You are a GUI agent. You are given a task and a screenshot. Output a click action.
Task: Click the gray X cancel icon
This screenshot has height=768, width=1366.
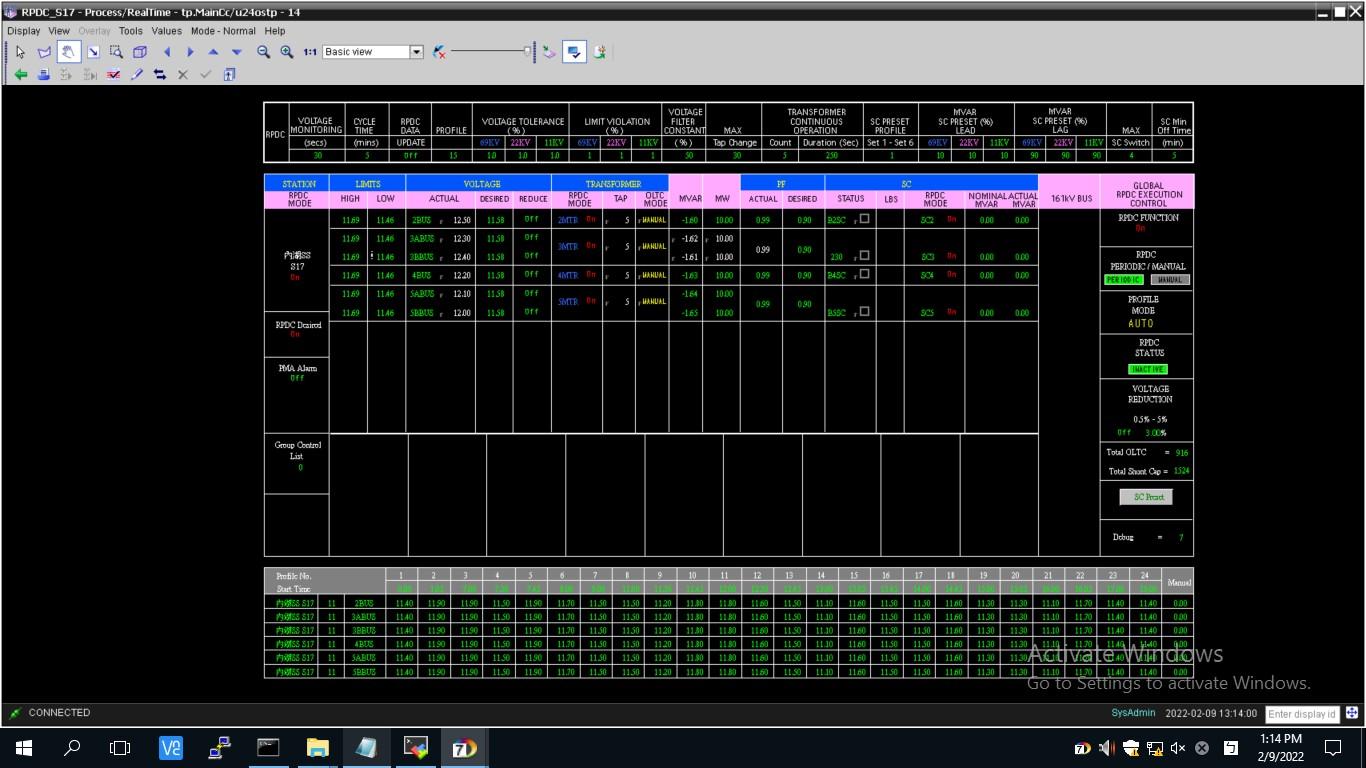pyautogui.click(x=183, y=75)
